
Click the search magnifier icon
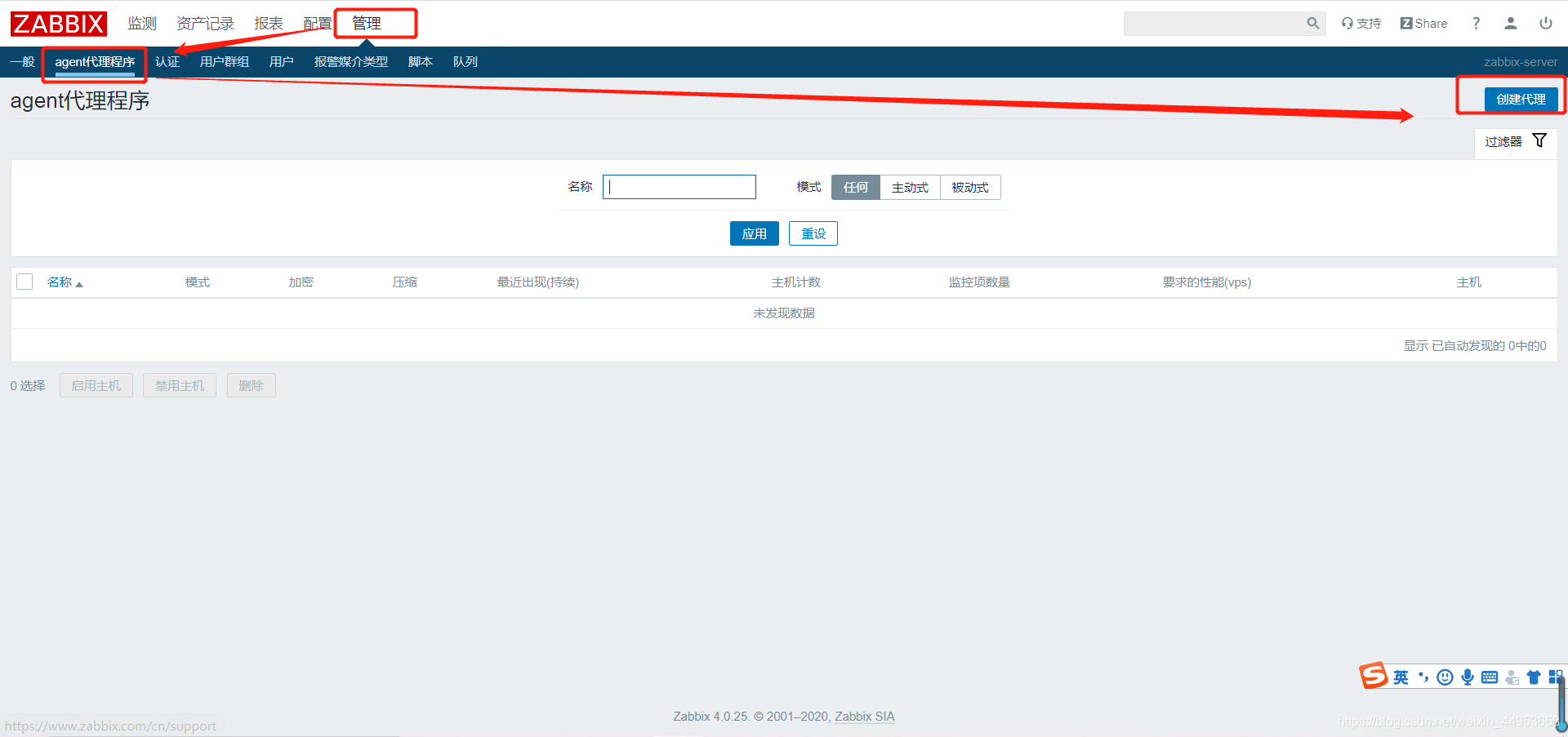click(x=1313, y=23)
